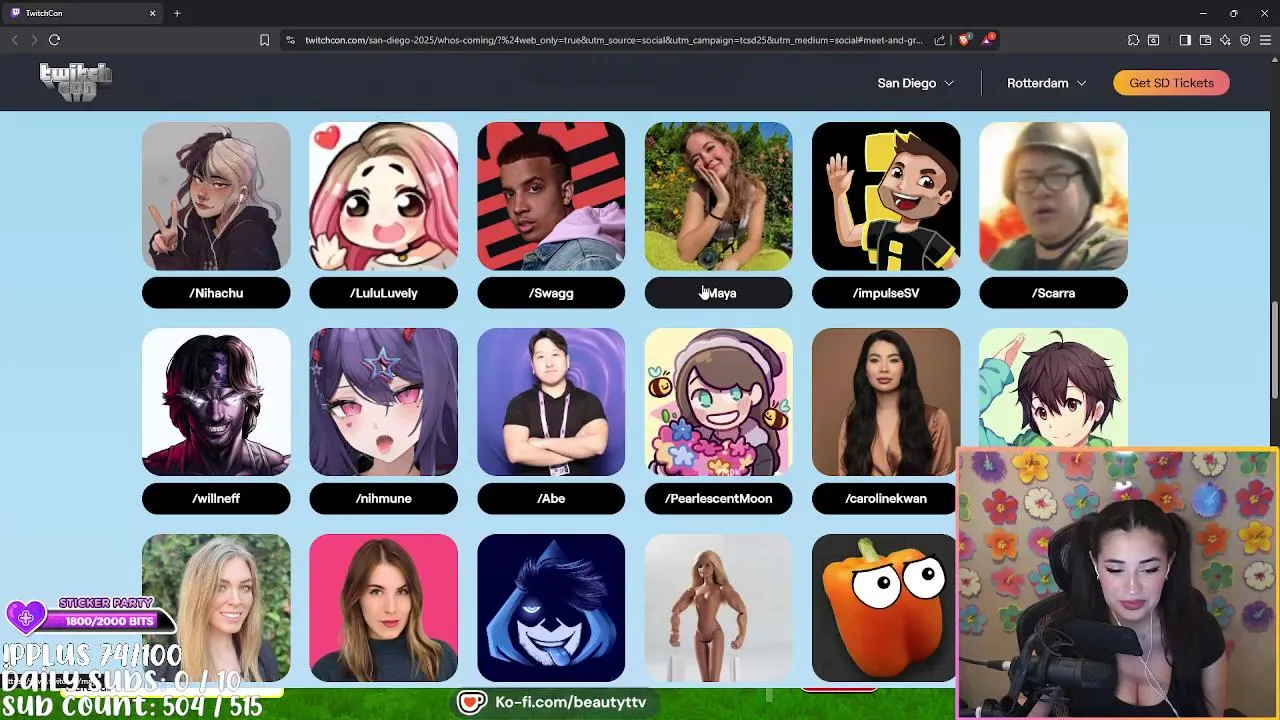Click the Get SD Tickets button
The image size is (1280, 720).
1171,83
